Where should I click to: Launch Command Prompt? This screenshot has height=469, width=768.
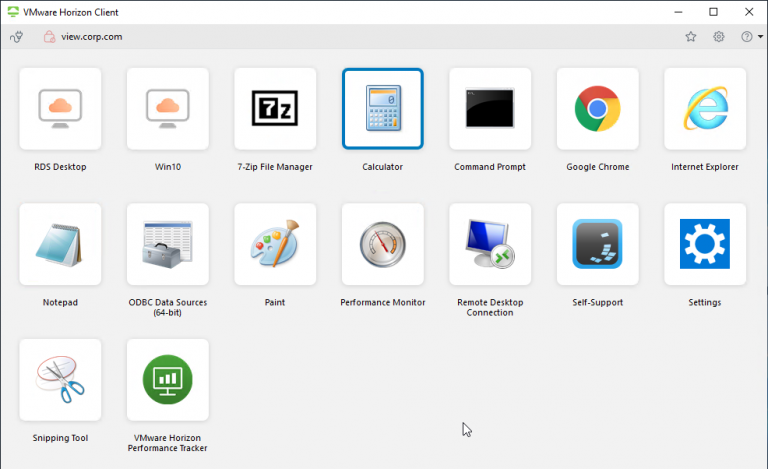(490, 109)
